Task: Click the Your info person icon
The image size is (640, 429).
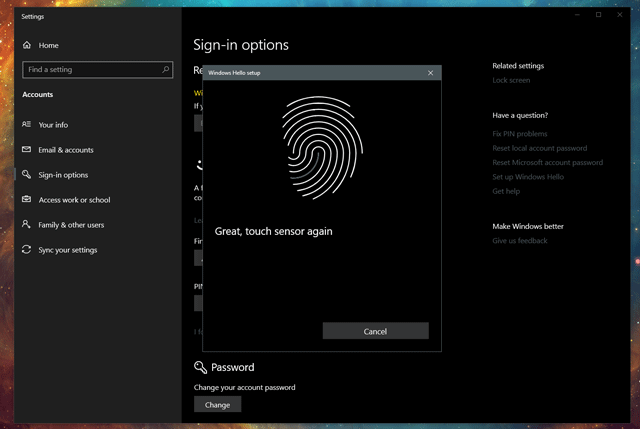Action: pyautogui.click(x=27, y=125)
